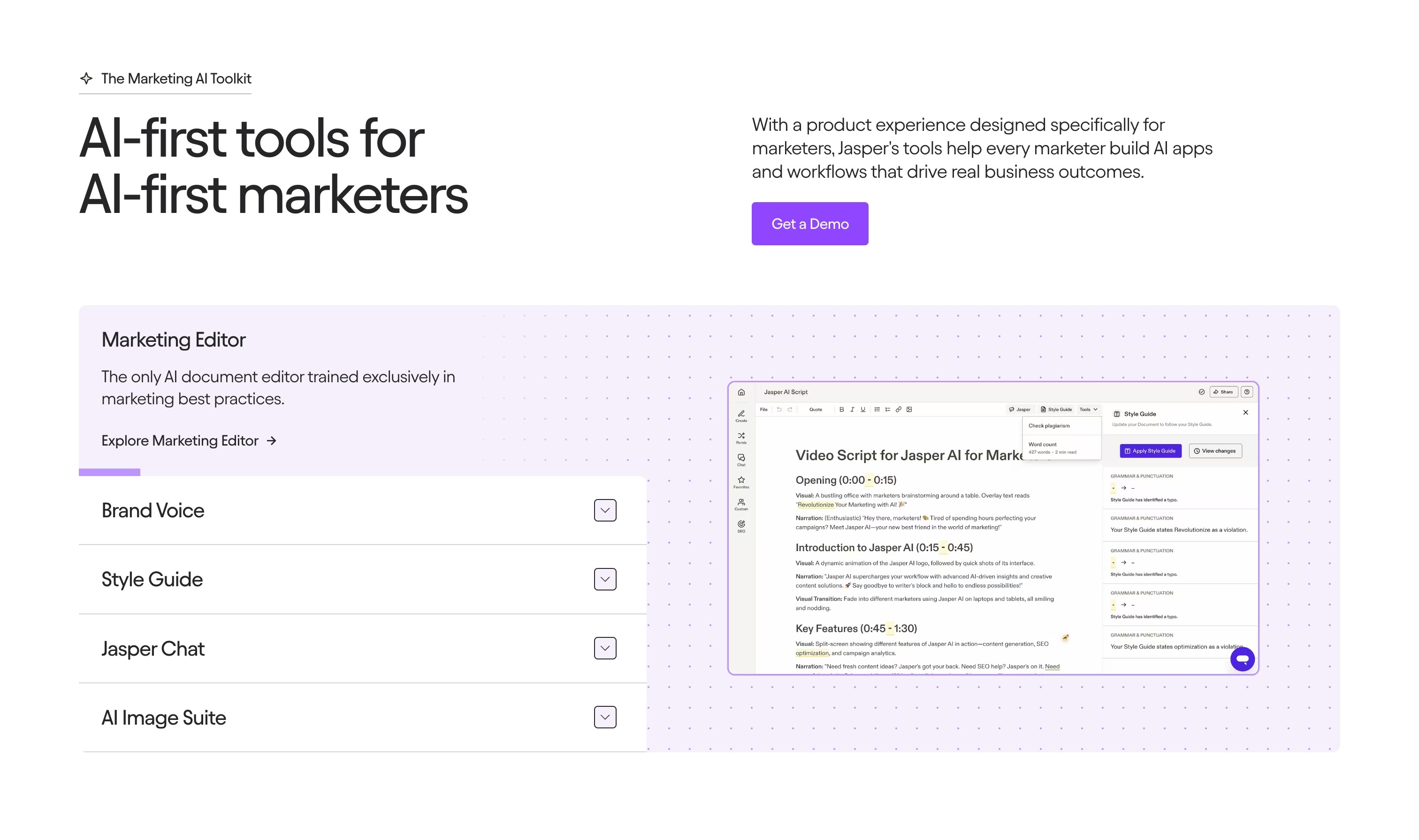Click the Introduction to Jasper AI heading
This screenshot has width=1419, height=840.
point(884,547)
